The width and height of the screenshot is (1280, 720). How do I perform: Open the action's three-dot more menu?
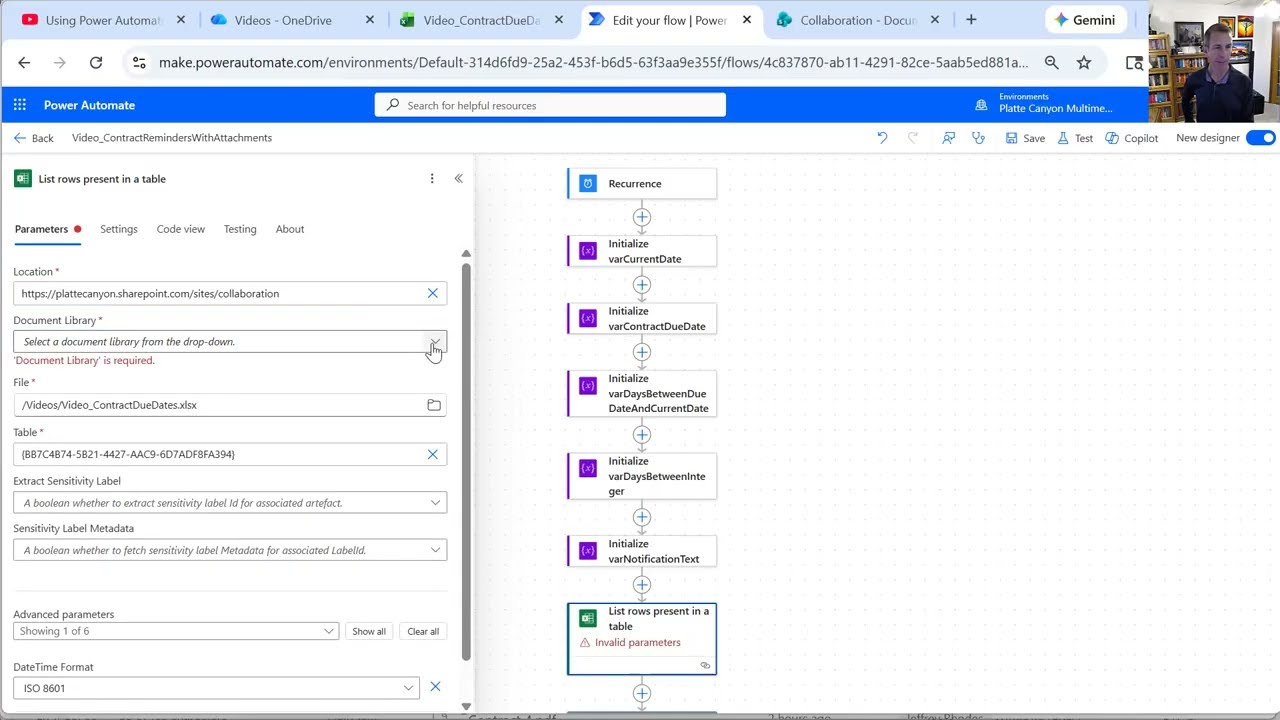point(432,179)
